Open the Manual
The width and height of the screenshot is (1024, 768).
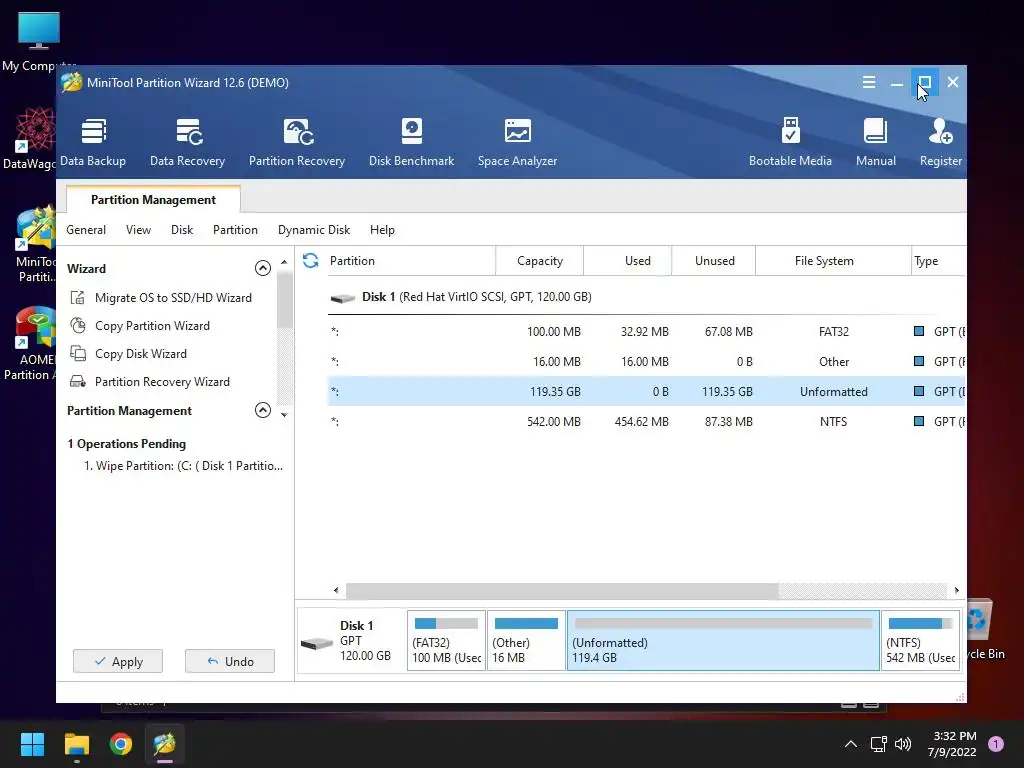point(876,142)
